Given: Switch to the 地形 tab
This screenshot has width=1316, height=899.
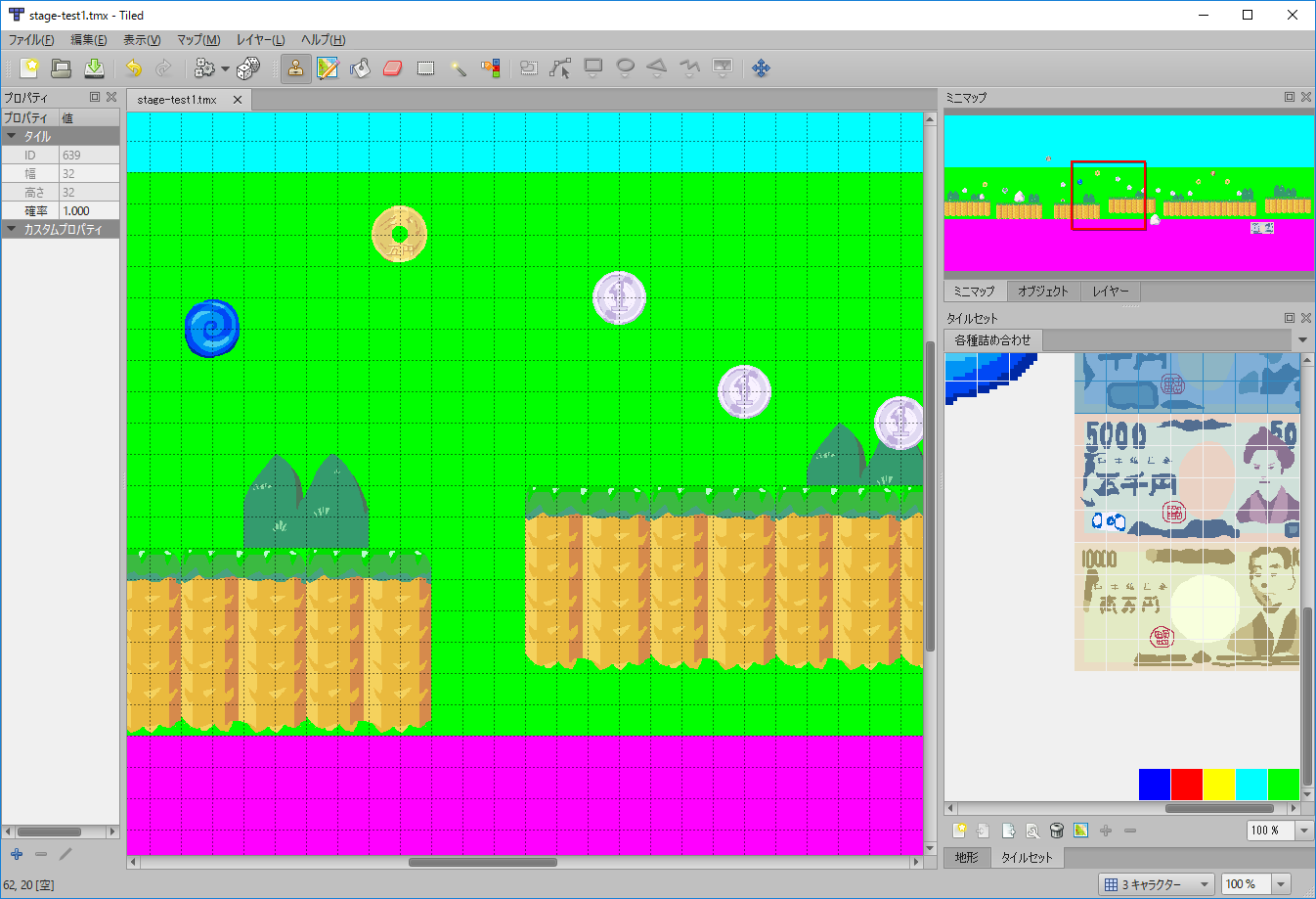Looking at the screenshot, I should 966,857.
